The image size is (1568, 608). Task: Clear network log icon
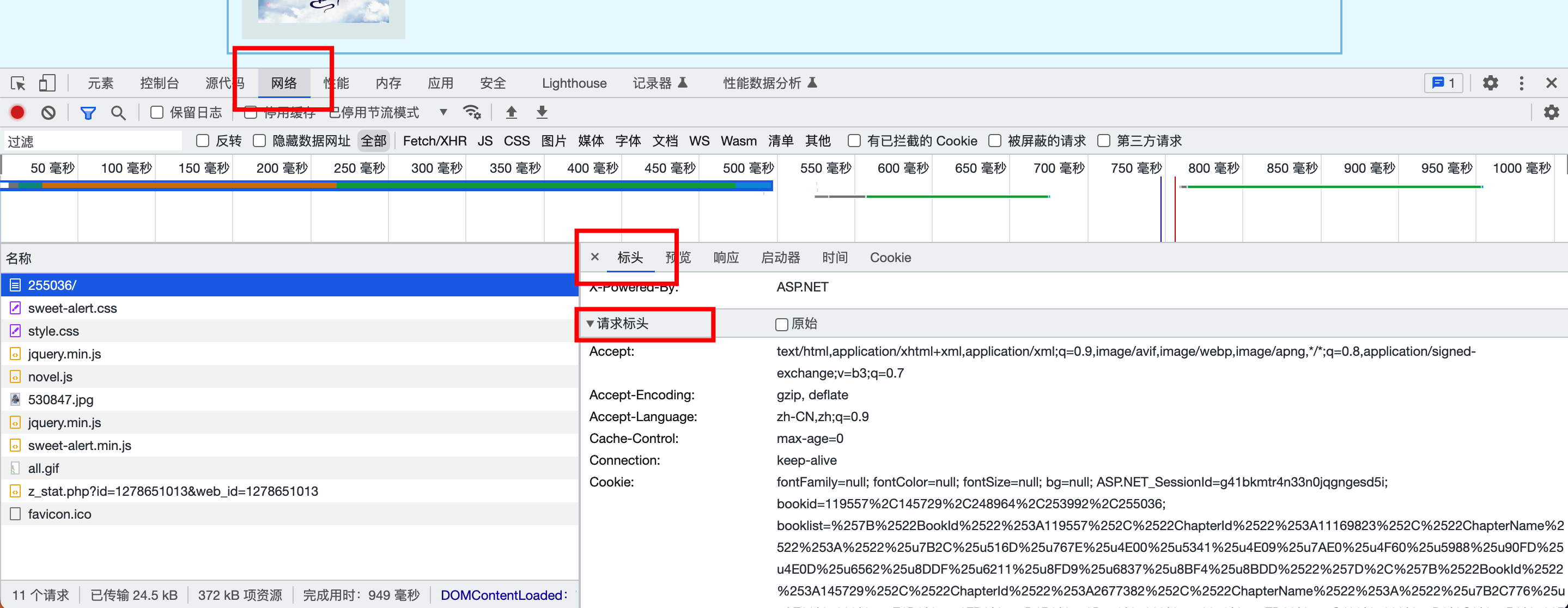48,113
